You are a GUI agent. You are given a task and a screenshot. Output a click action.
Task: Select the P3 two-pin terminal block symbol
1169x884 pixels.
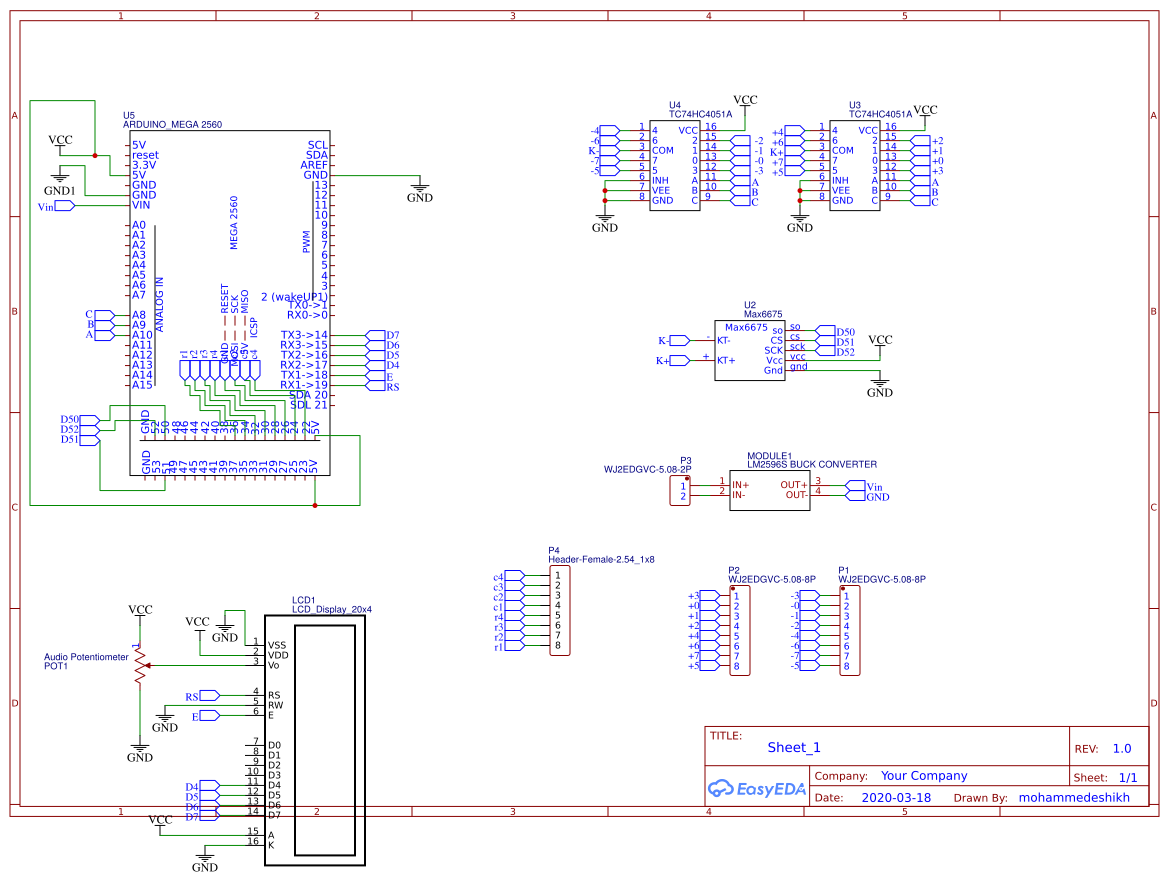(x=680, y=490)
